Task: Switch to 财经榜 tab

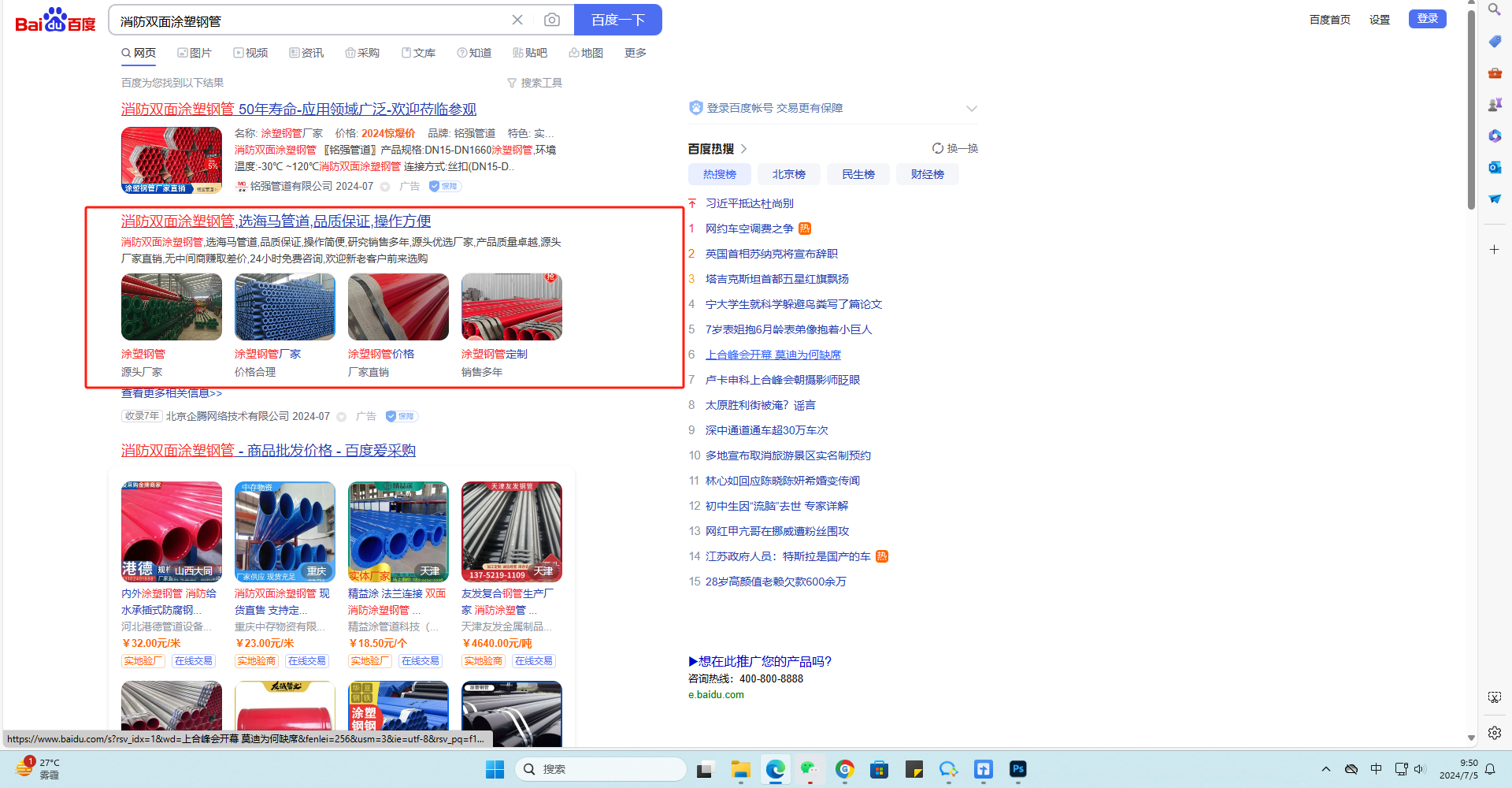Action: (928, 174)
